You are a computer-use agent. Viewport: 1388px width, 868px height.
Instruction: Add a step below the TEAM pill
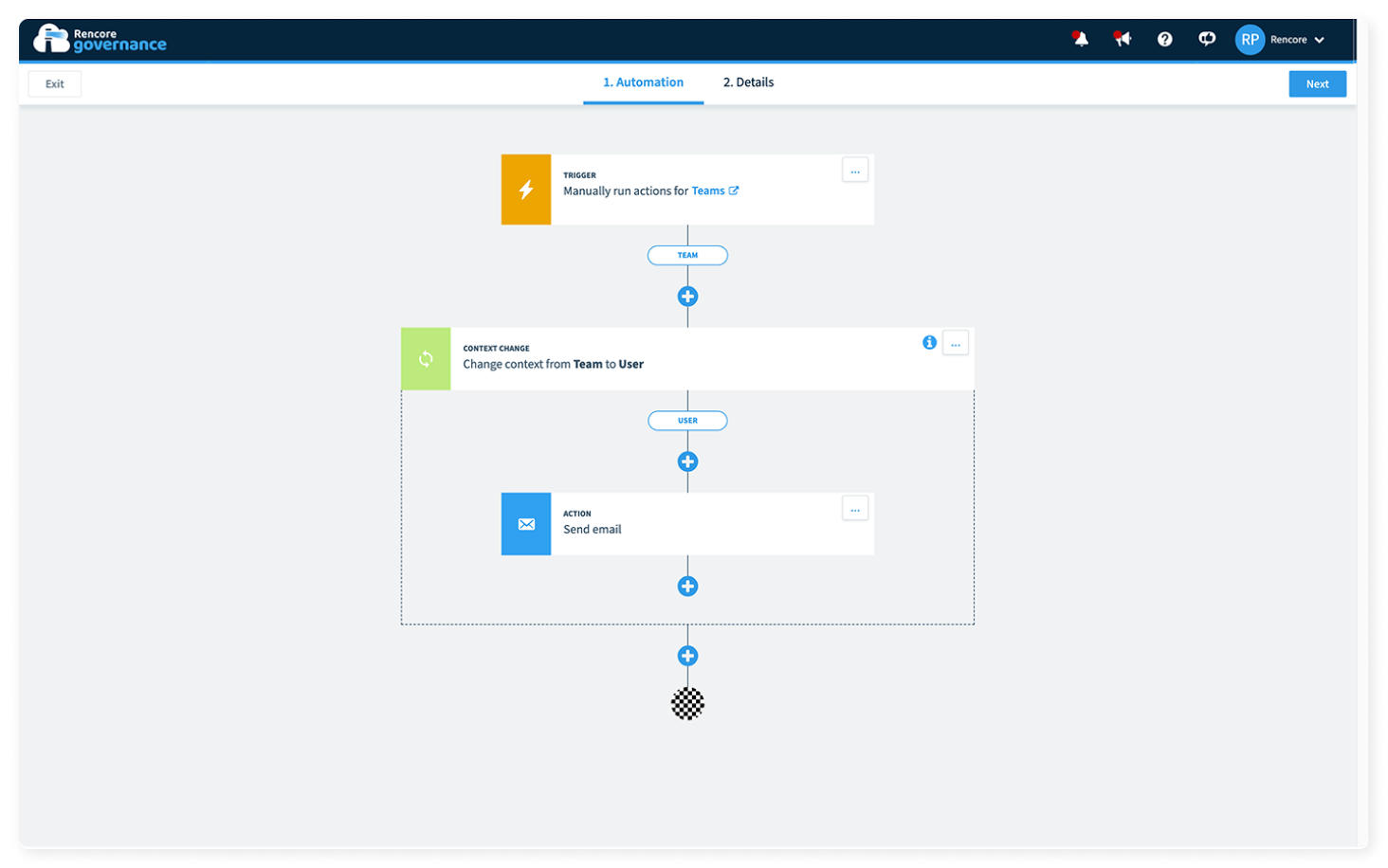(687, 297)
